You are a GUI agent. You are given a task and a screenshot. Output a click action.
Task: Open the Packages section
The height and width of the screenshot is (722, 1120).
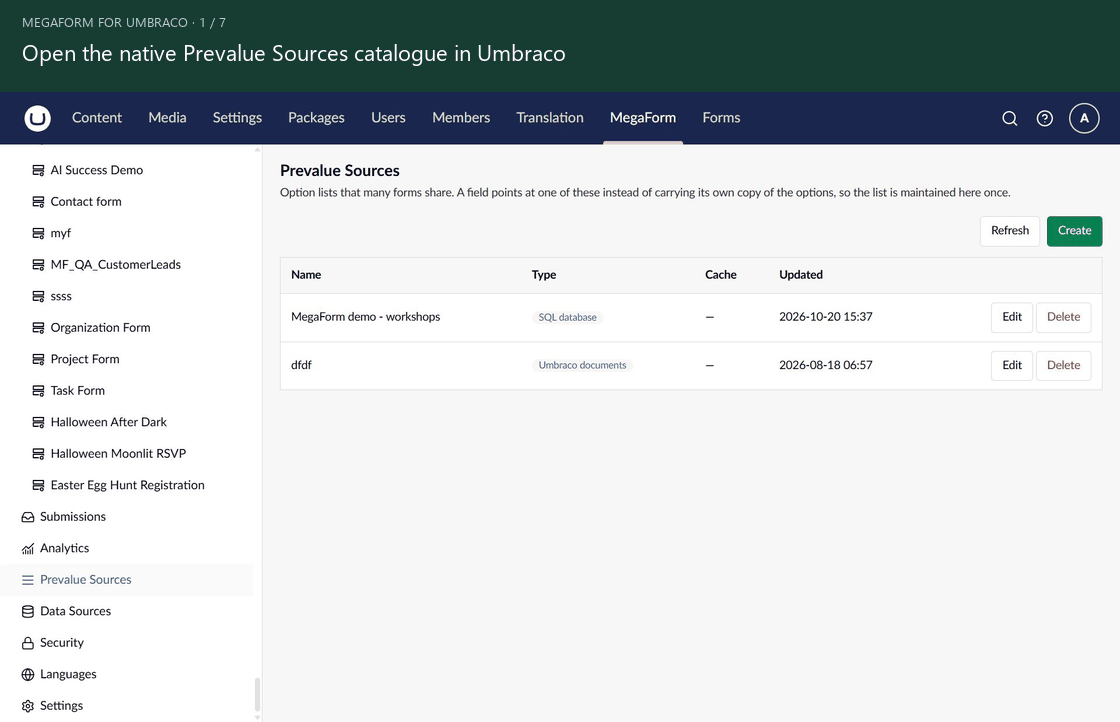(x=316, y=117)
